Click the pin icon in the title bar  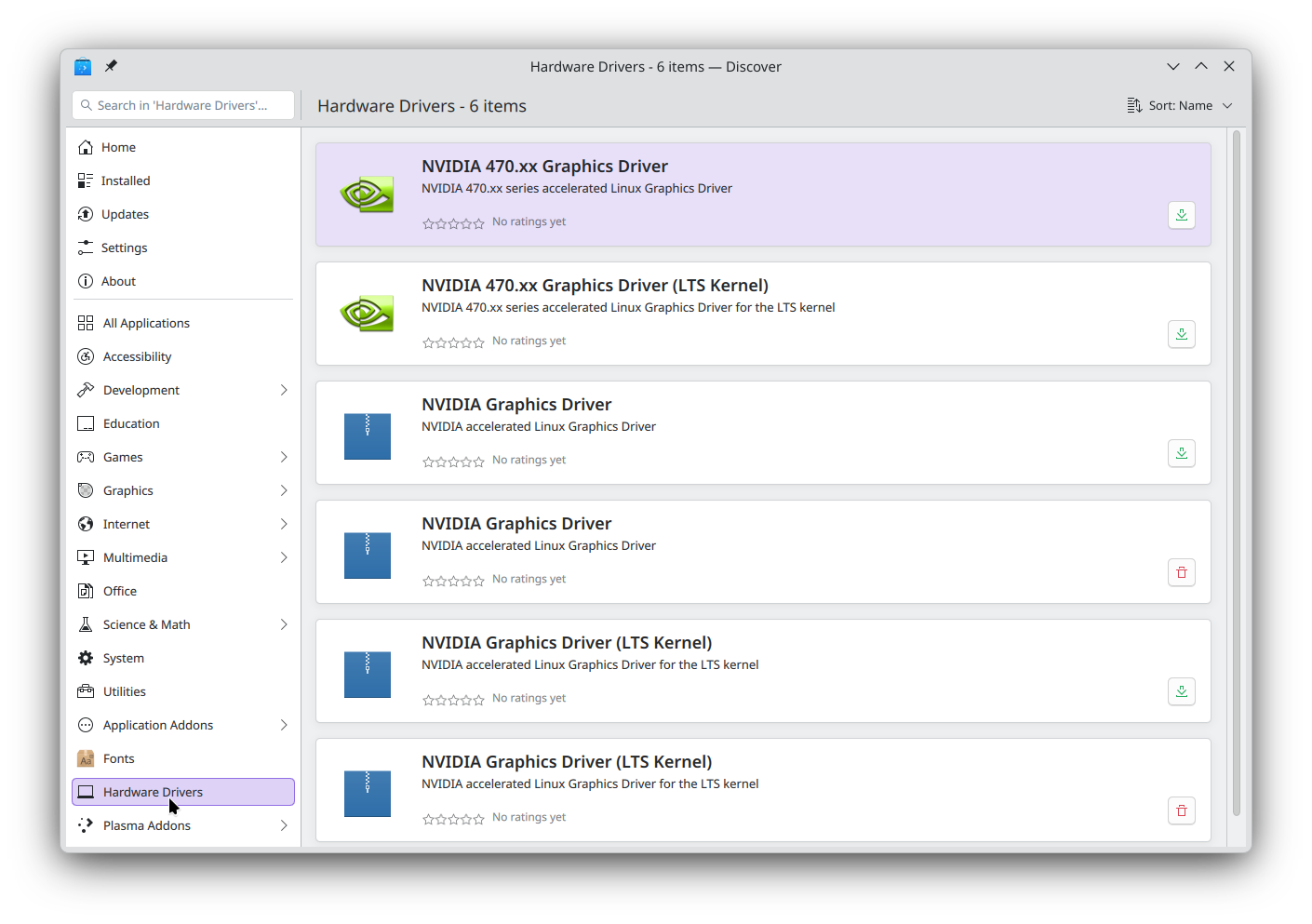coord(111,66)
